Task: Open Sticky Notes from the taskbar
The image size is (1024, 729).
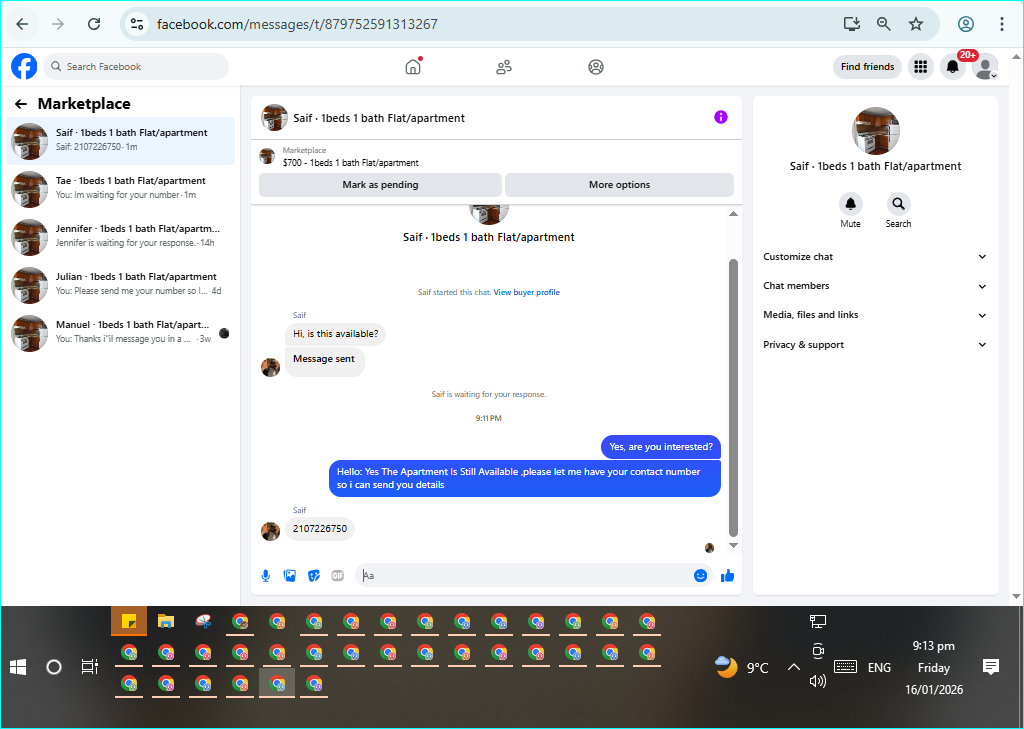Action: pyautogui.click(x=129, y=621)
